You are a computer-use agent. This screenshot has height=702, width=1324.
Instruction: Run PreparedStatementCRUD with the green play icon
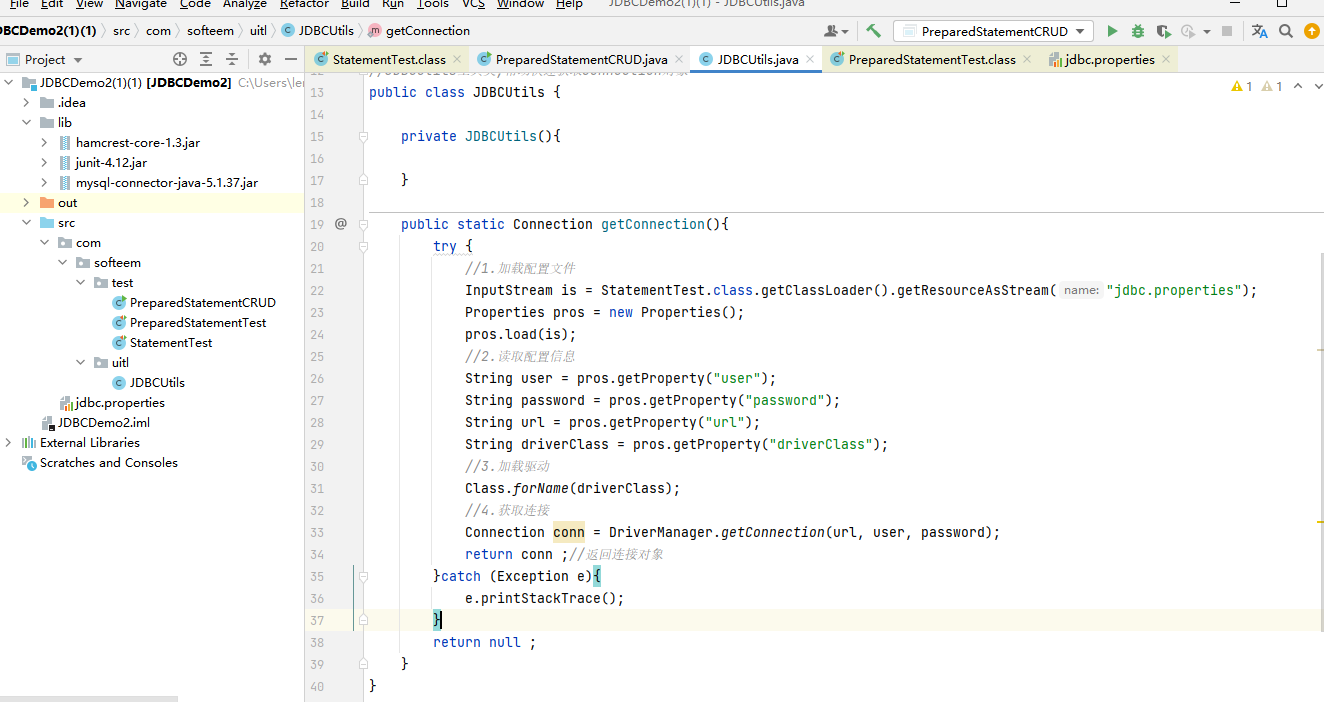point(1112,31)
